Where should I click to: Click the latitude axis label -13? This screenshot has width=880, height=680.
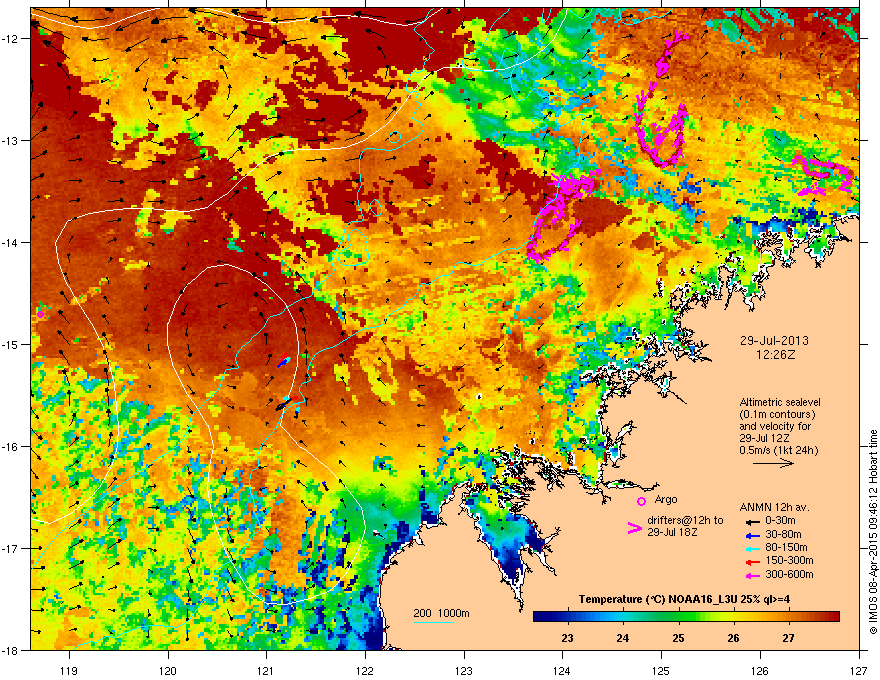click(x=10, y=141)
